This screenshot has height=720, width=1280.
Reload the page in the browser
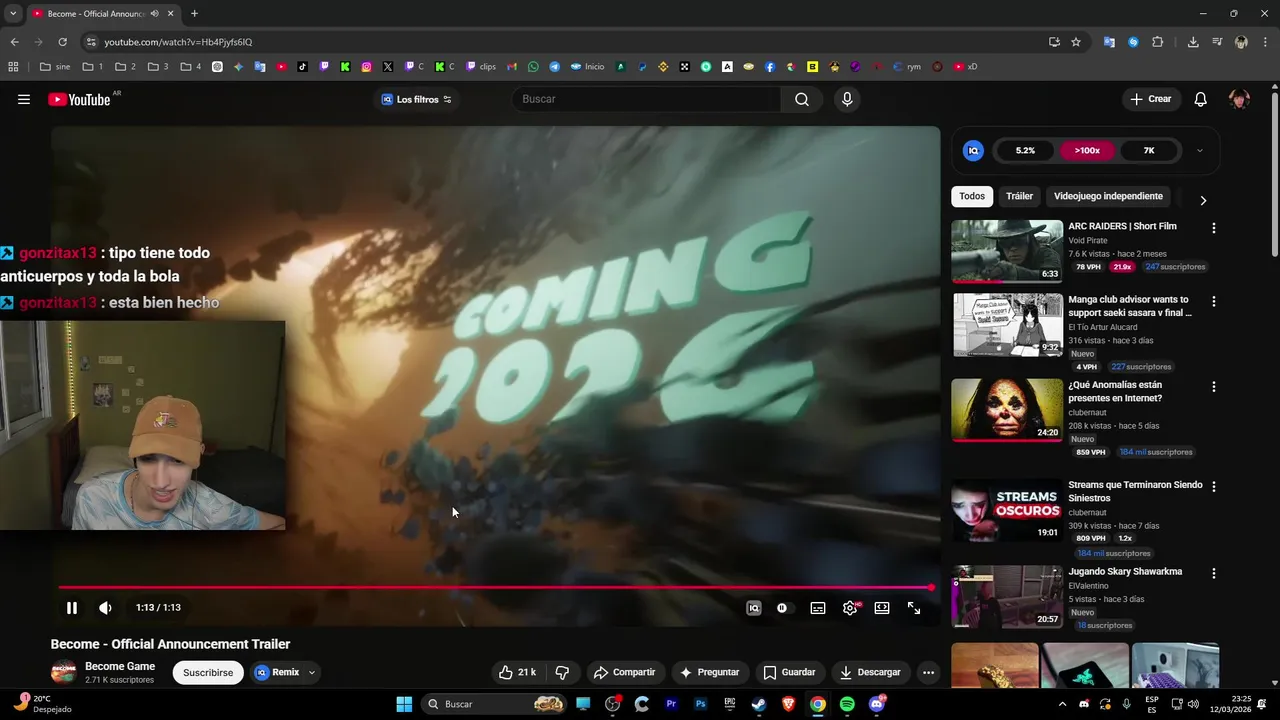tap(62, 42)
